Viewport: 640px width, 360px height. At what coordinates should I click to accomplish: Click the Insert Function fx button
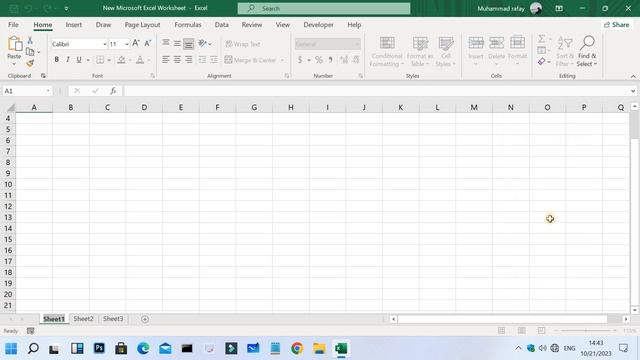pos(113,91)
